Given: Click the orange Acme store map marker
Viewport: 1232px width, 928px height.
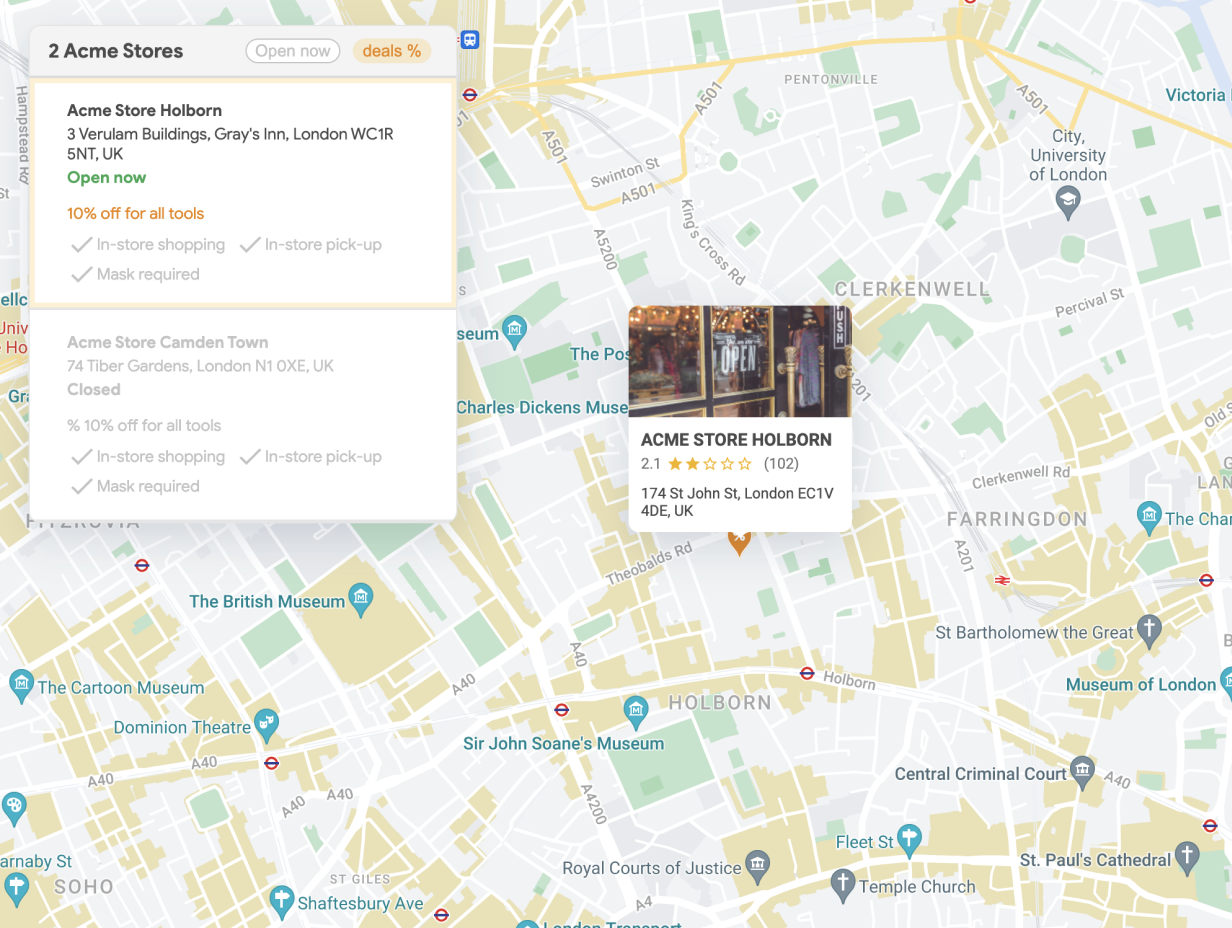Looking at the screenshot, I should 738,543.
